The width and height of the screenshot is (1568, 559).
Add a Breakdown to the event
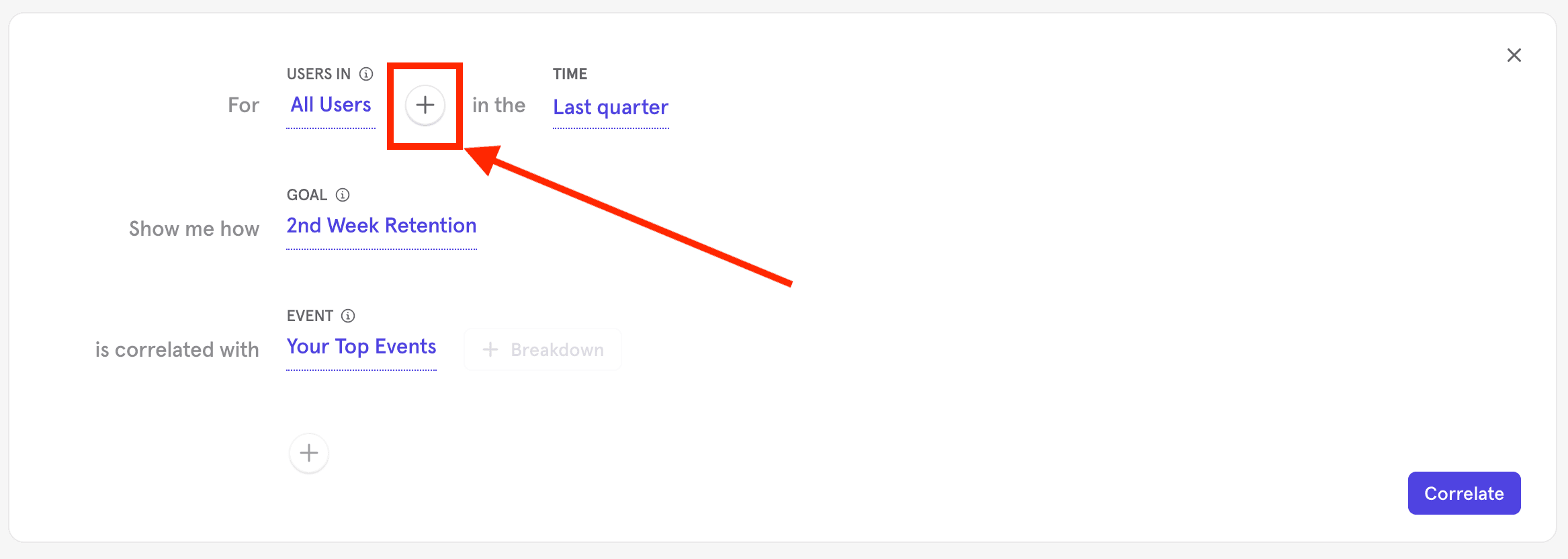point(542,349)
